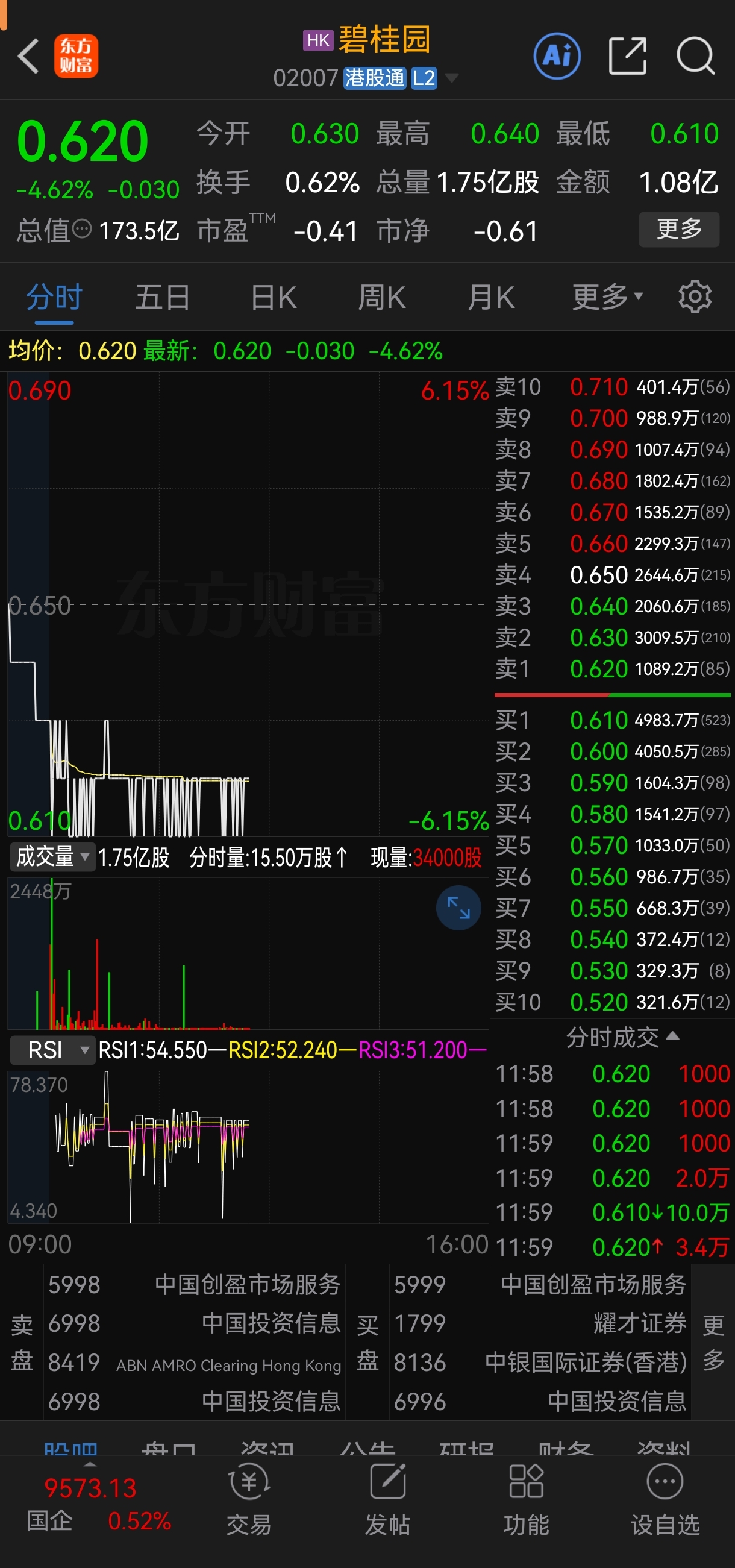
Task: Open the search magnifier icon
Action: pyautogui.click(x=695, y=56)
